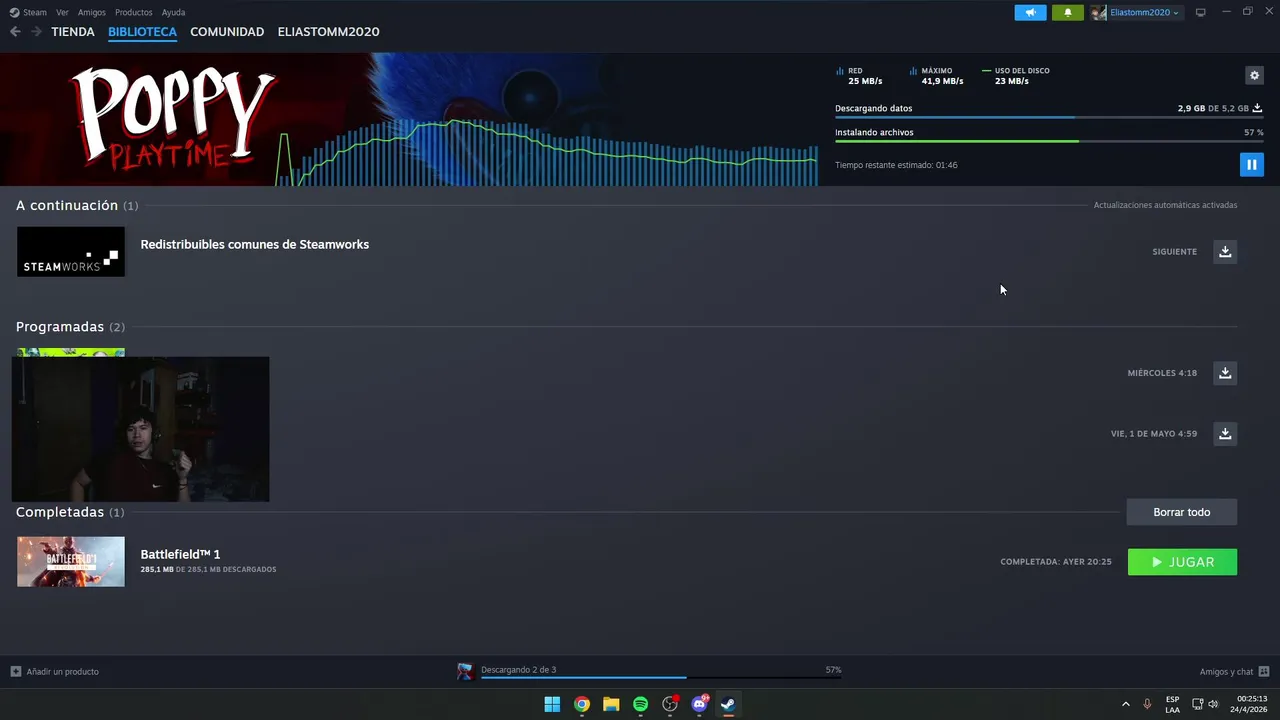Go forward with the right arrow
Image resolution: width=1280 pixels, height=720 pixels.
[x=36, y=32]
